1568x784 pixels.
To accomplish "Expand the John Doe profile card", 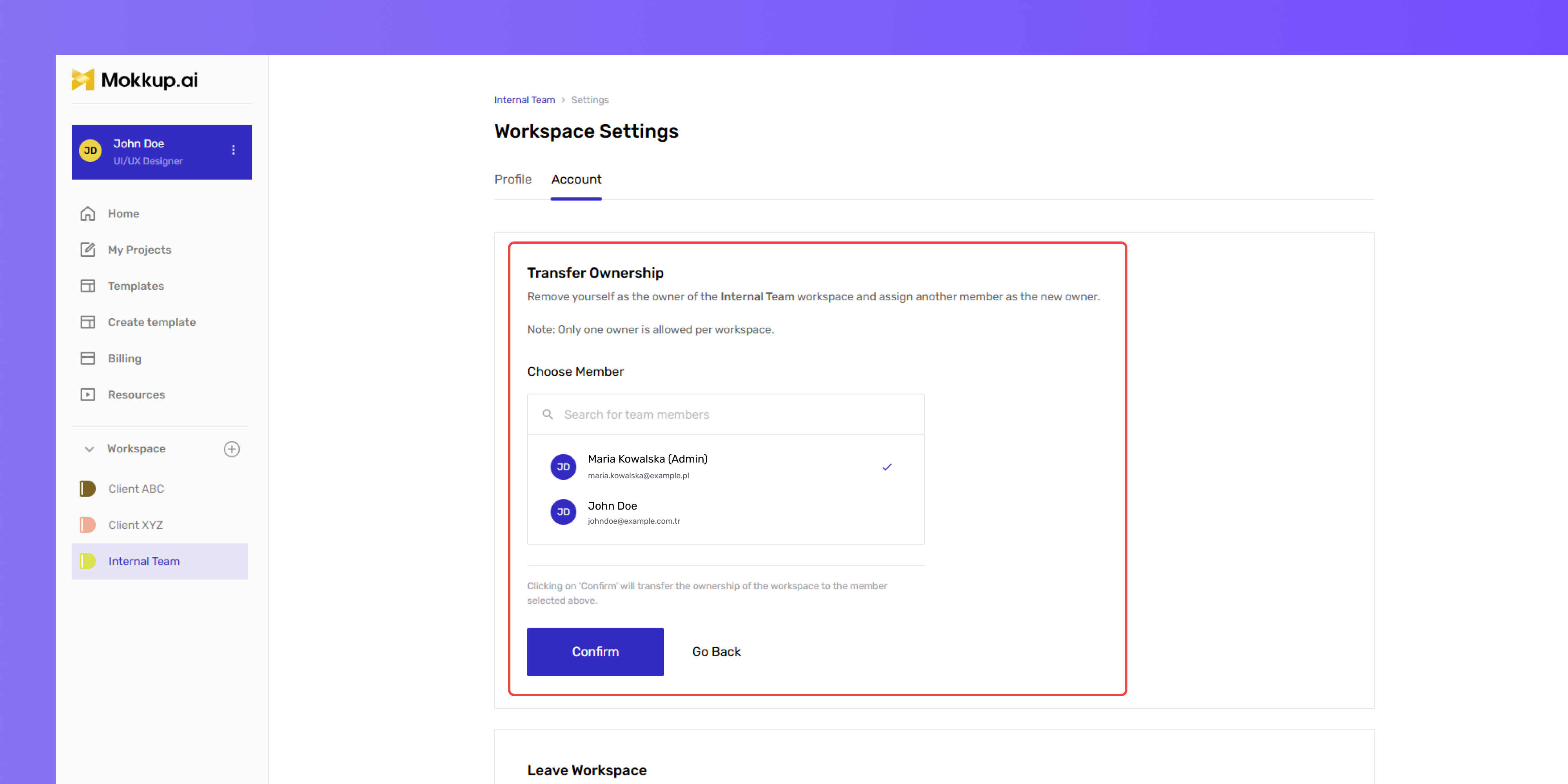I will (162, 152).
